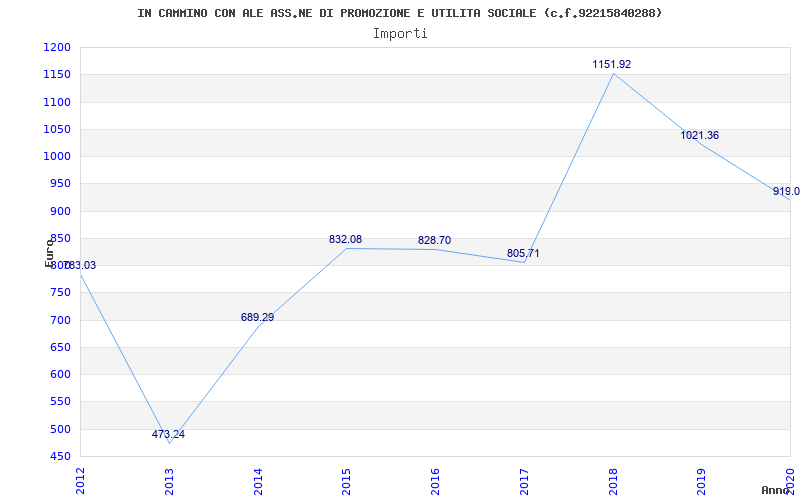
Task: Click the 2016 x-axis year label
Action: [435, 481]
